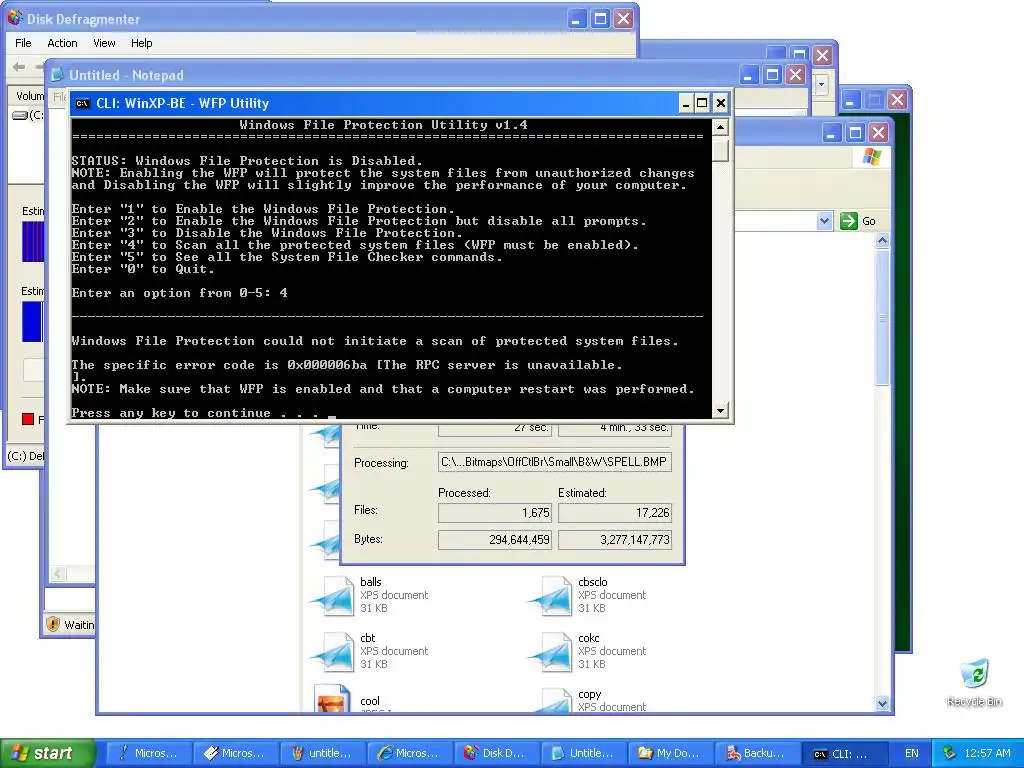This screenshot has width=1024, height=768.
Task: Click the Explorer window scroll up arrow
Action: (882, 241)
